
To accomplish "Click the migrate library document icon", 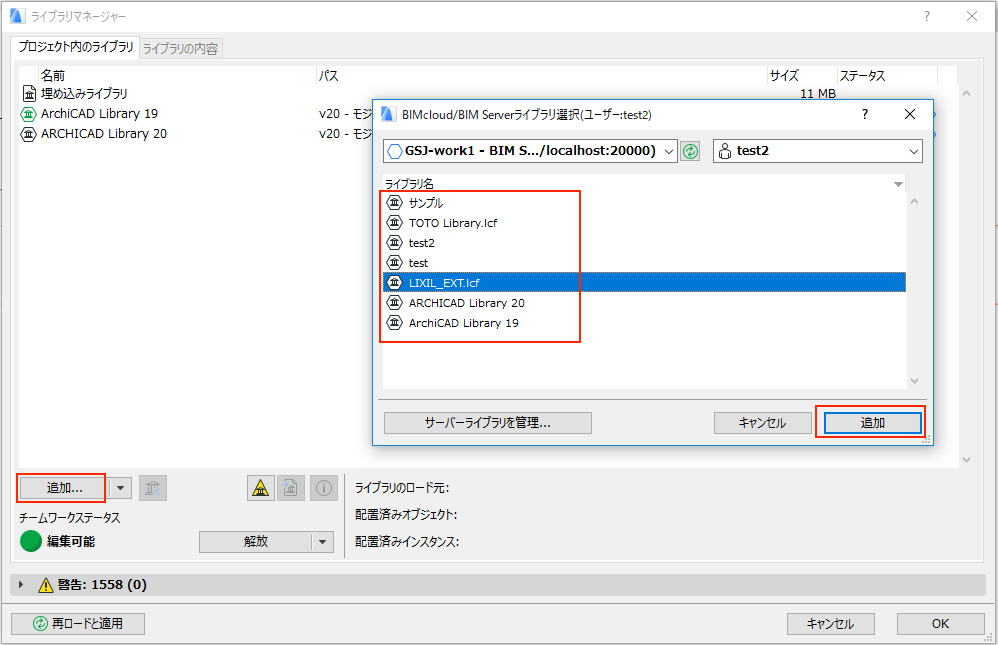I will coord(291,488).
